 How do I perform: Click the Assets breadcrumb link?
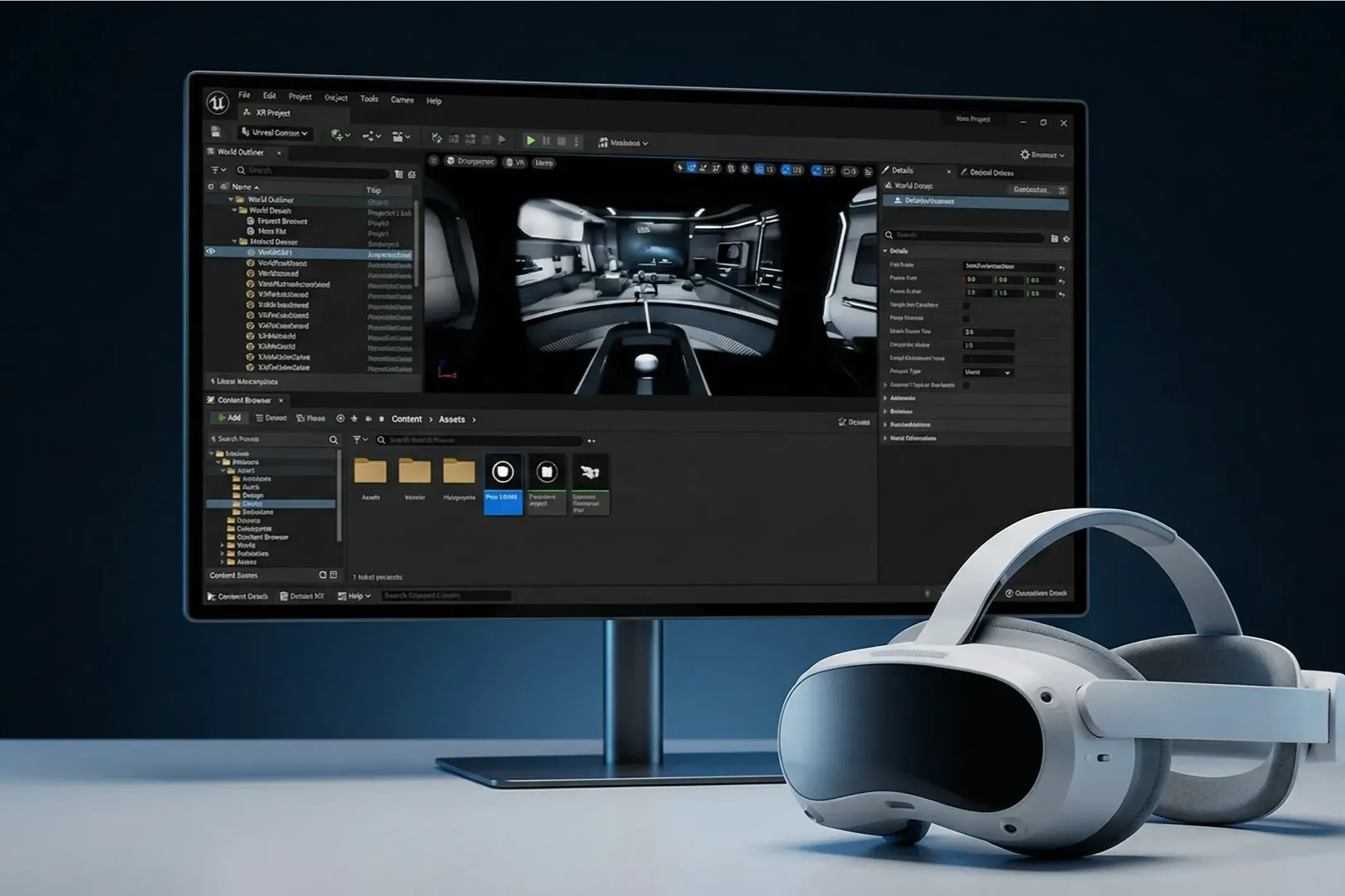[452, 419]
